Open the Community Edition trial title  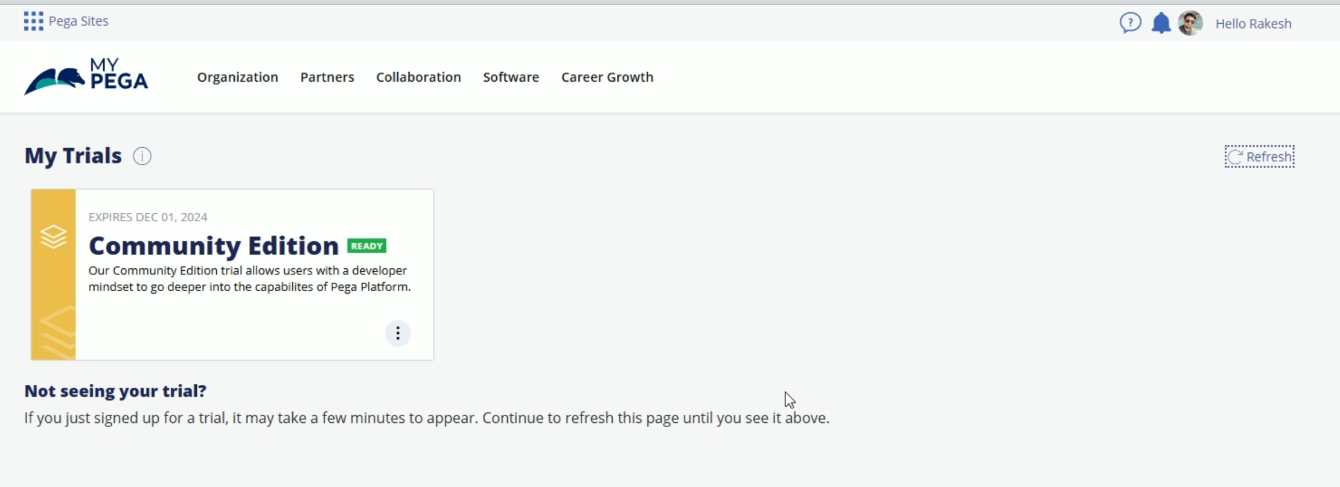(213, 246)
